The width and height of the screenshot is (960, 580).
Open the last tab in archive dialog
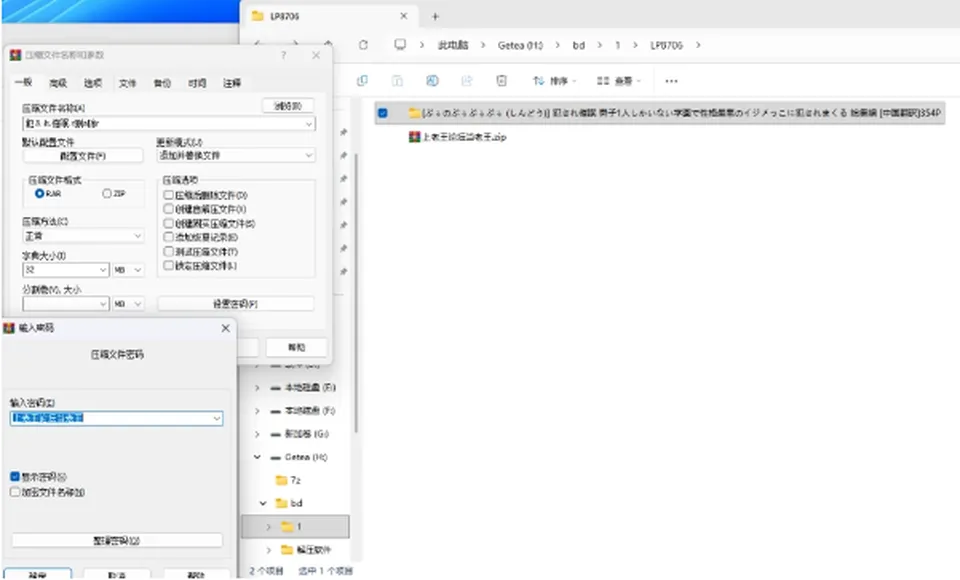click(x=232, y=83)
